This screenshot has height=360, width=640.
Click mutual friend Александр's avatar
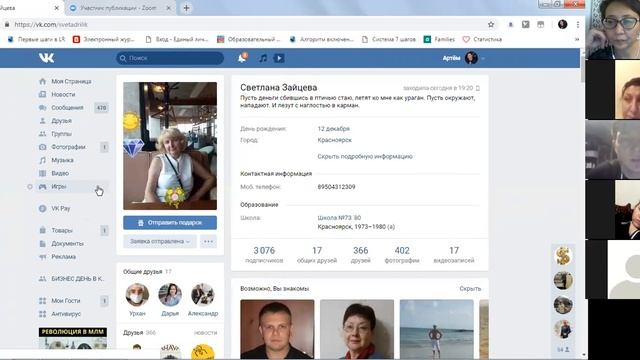(x=203, y=295)
